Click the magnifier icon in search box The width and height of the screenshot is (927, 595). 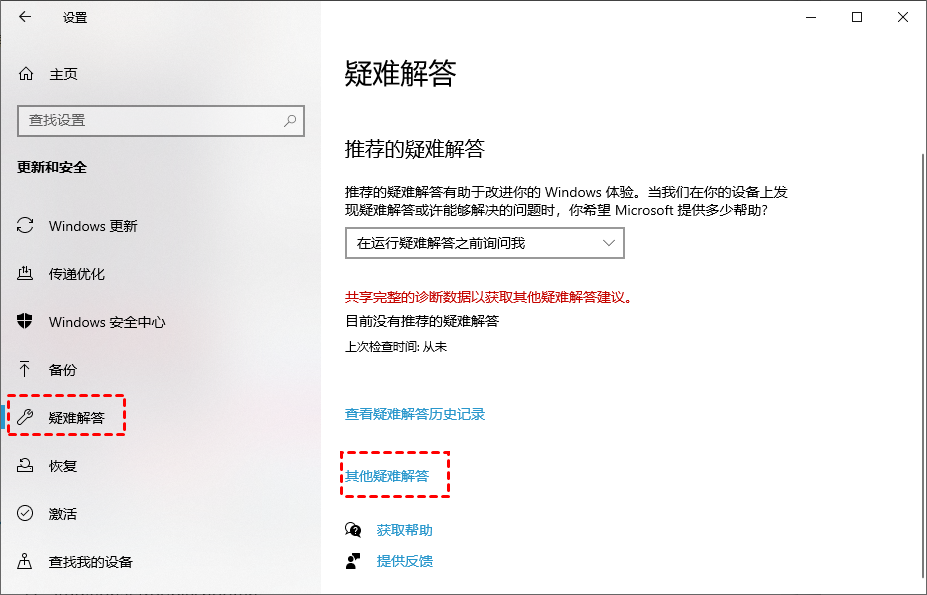tap(290, 121)
